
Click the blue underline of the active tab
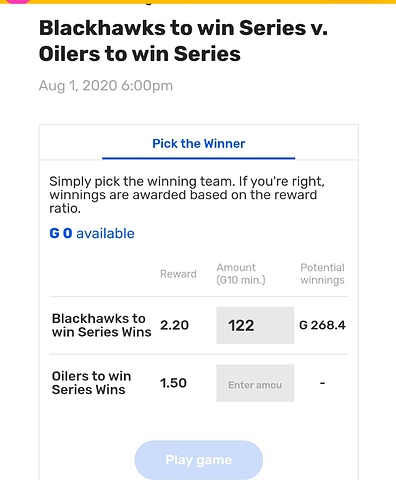199,158
